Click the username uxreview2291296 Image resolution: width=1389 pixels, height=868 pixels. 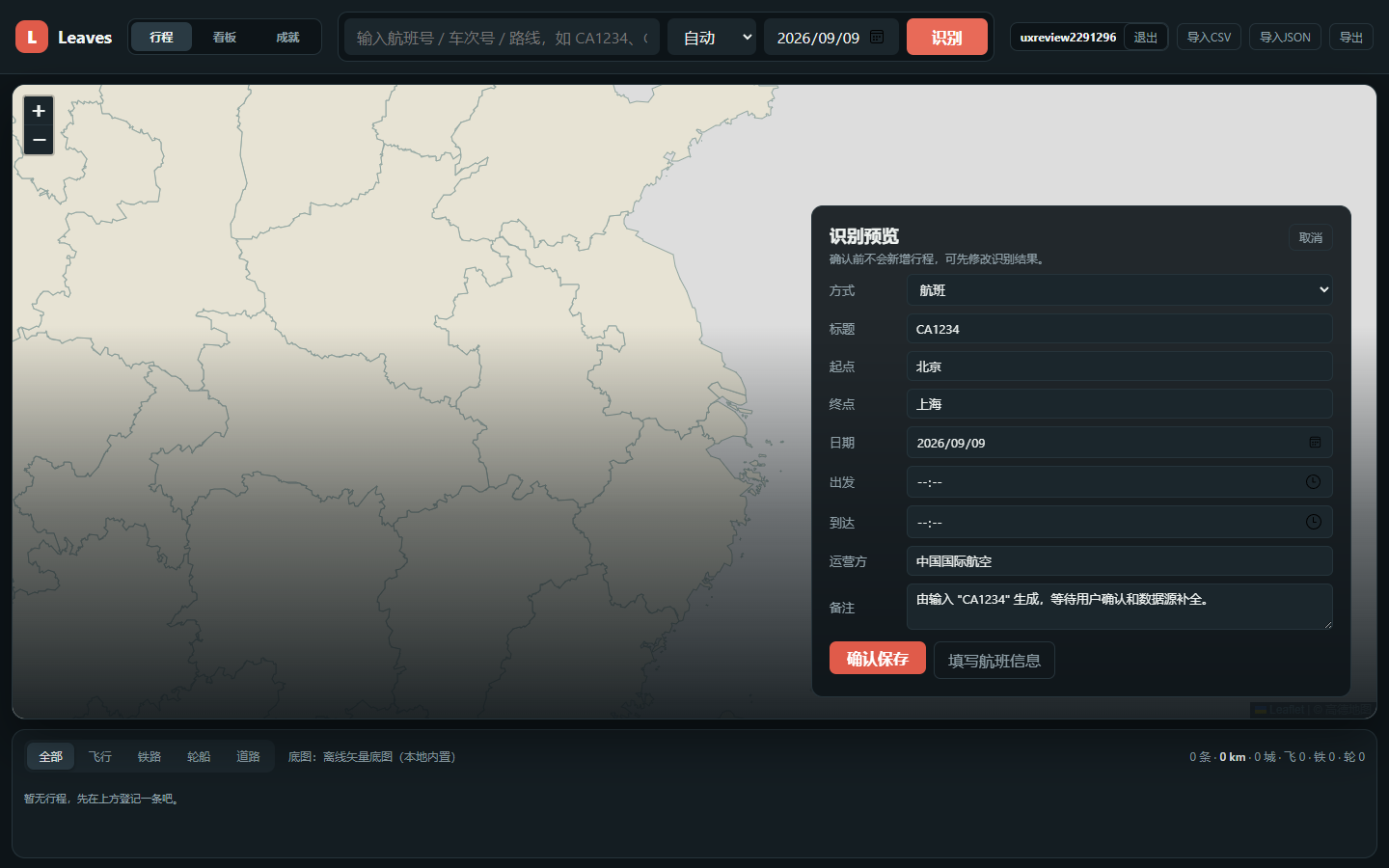(x=1068, y=38)
